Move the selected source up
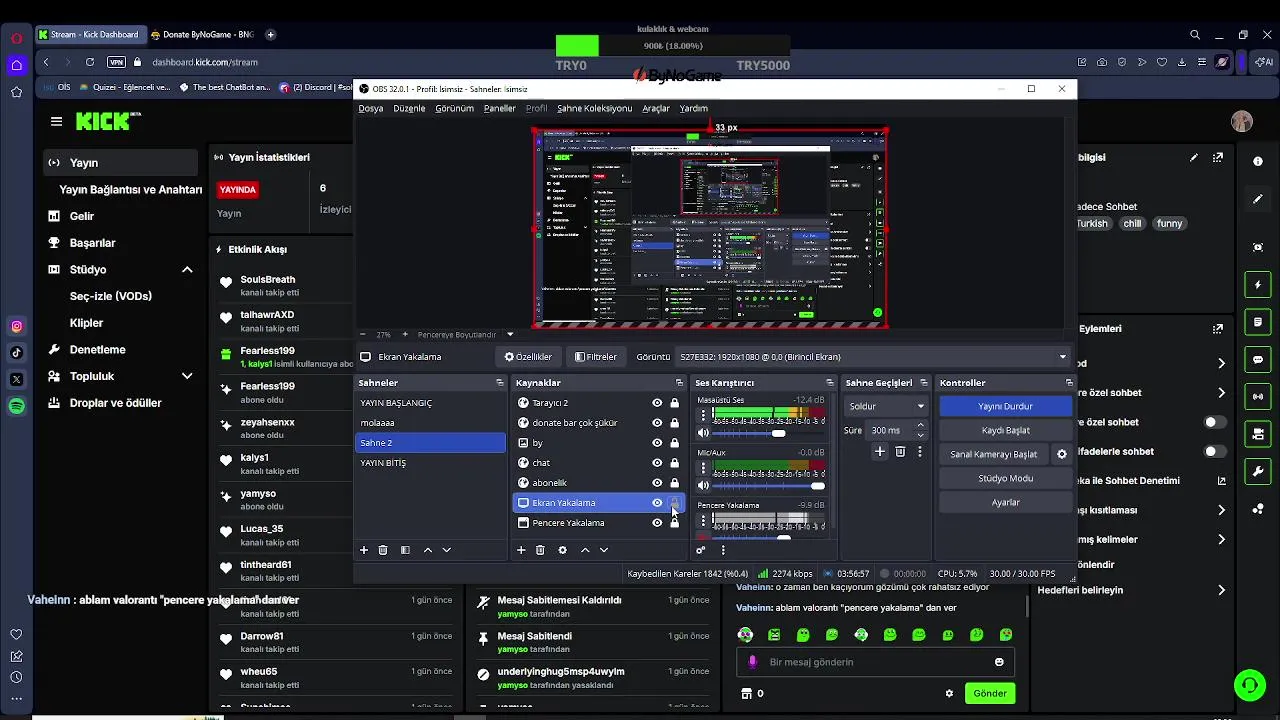The height and width of the screenshot is (720, 1280). click(x=585, y=550)
